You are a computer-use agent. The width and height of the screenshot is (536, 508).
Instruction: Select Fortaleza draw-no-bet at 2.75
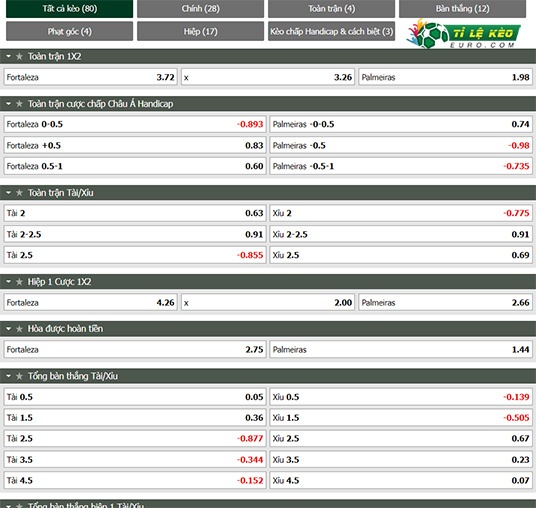135,349
